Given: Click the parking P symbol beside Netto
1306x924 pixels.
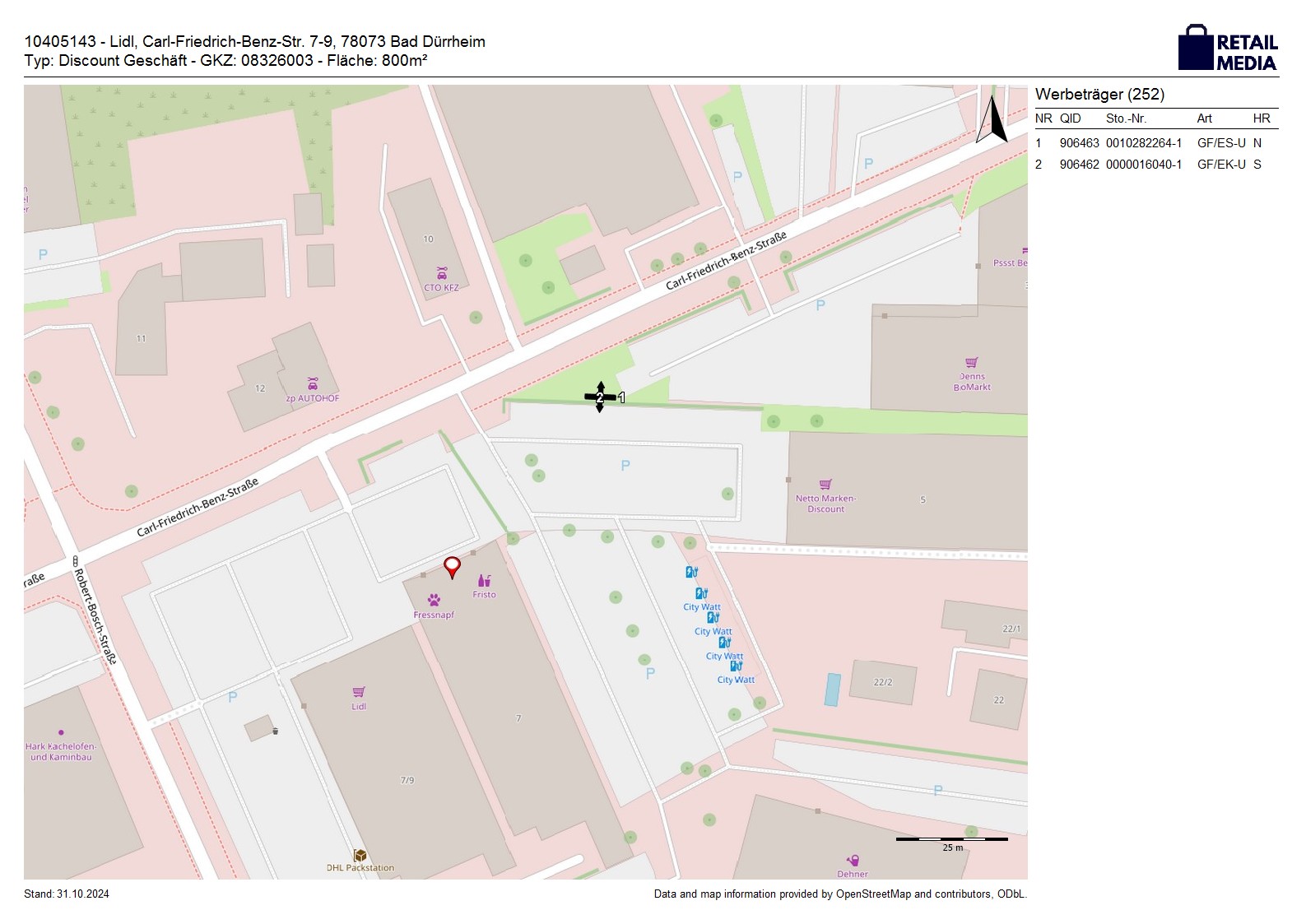Looking at the screenshot, I should click(x=625, y=466).
